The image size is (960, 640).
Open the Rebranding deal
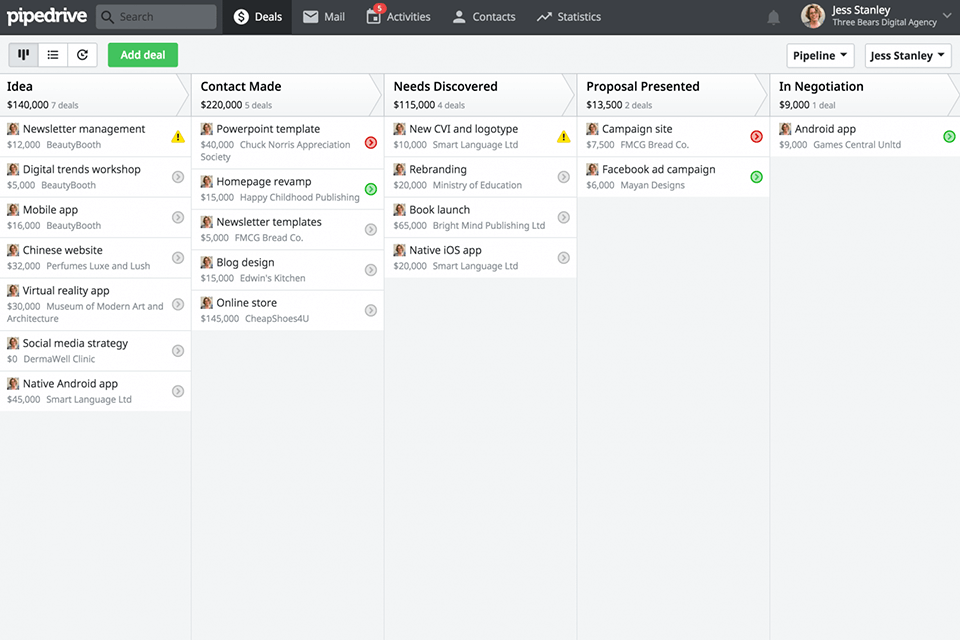(x=438, y=170)
